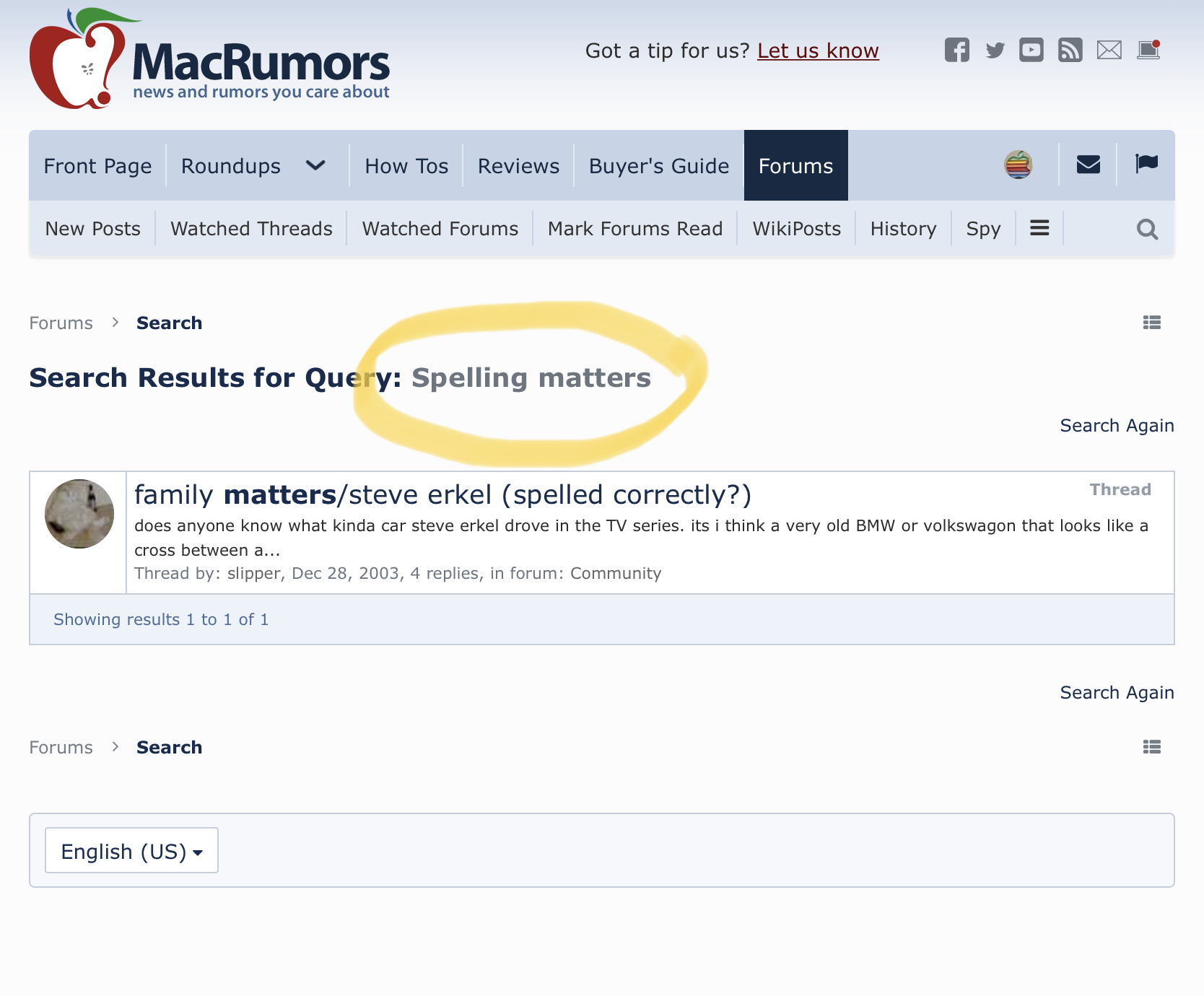
Task: Open slipper's avatar thumbnail
Action: click(79, 514)
